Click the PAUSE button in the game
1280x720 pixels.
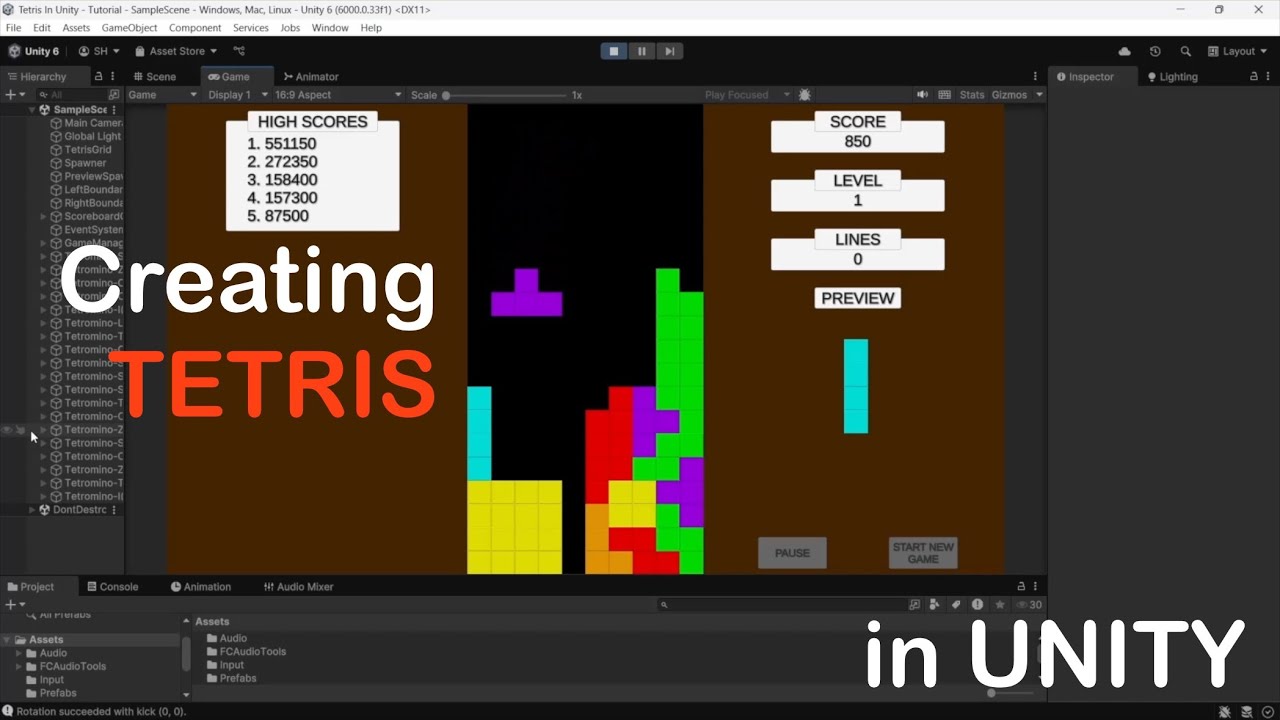(x=792, y=553)
